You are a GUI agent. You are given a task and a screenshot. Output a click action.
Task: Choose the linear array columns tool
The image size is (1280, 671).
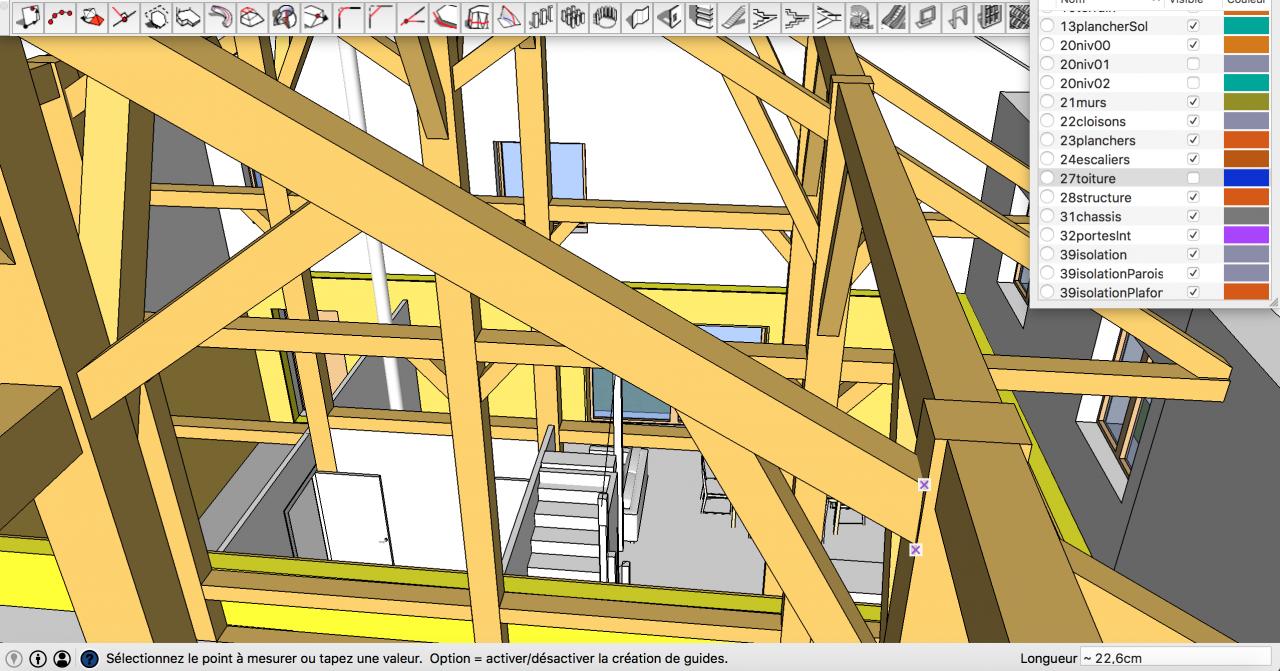point(542,16)
